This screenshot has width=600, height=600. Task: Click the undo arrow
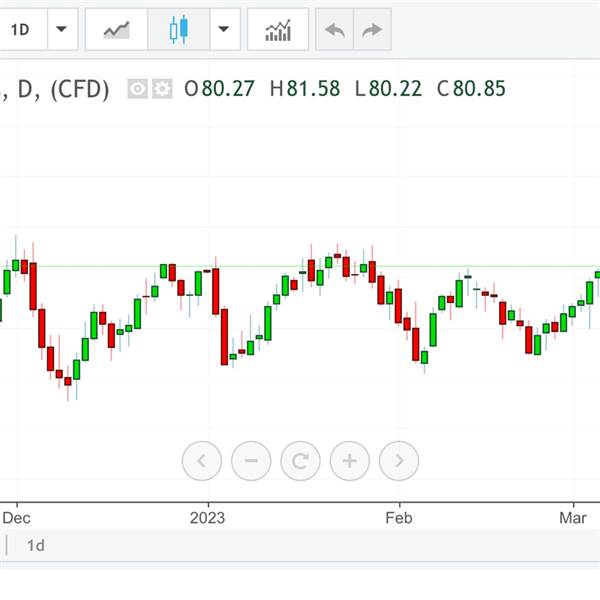click(334, 29)
